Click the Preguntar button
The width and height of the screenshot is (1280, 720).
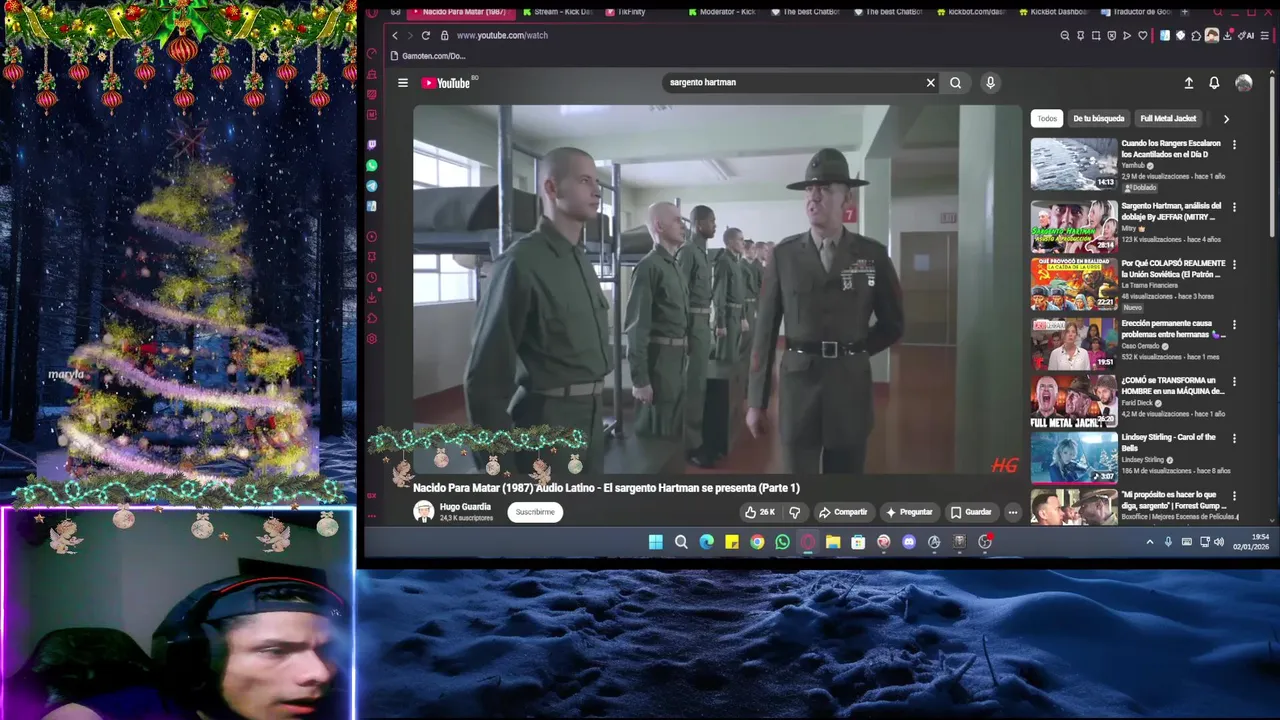(909, 512)
